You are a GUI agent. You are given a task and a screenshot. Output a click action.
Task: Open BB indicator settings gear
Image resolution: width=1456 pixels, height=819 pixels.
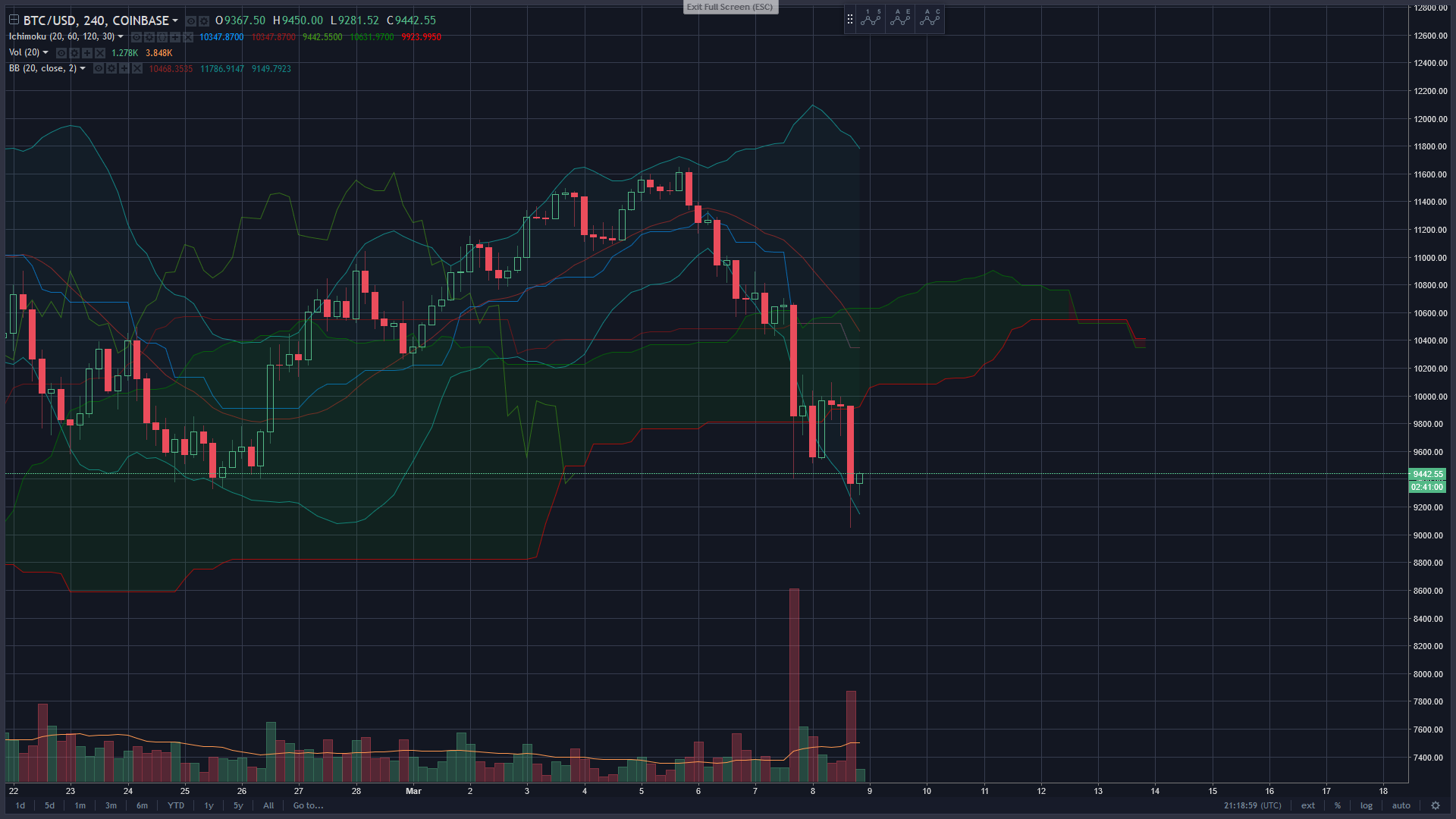pyautogui.click(x=111, y=68)
